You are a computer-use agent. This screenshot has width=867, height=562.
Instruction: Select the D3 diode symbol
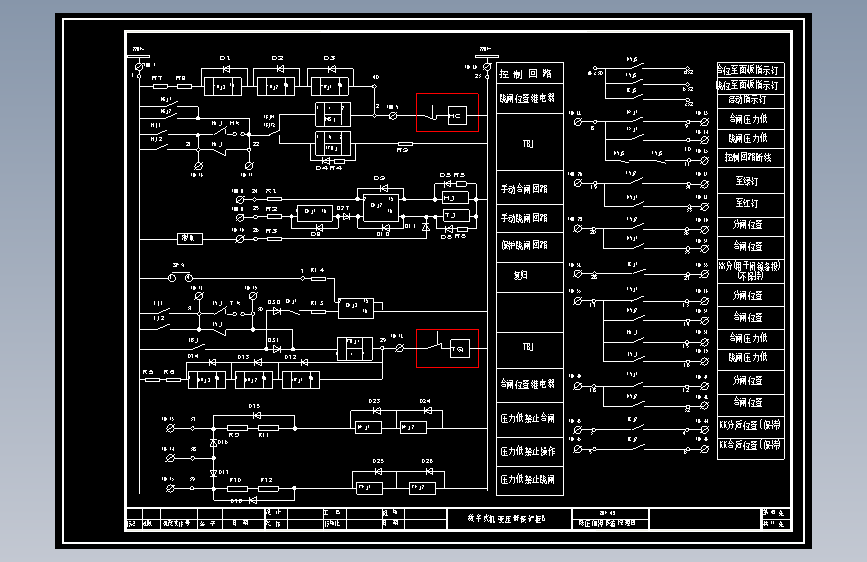click(331, 69)
